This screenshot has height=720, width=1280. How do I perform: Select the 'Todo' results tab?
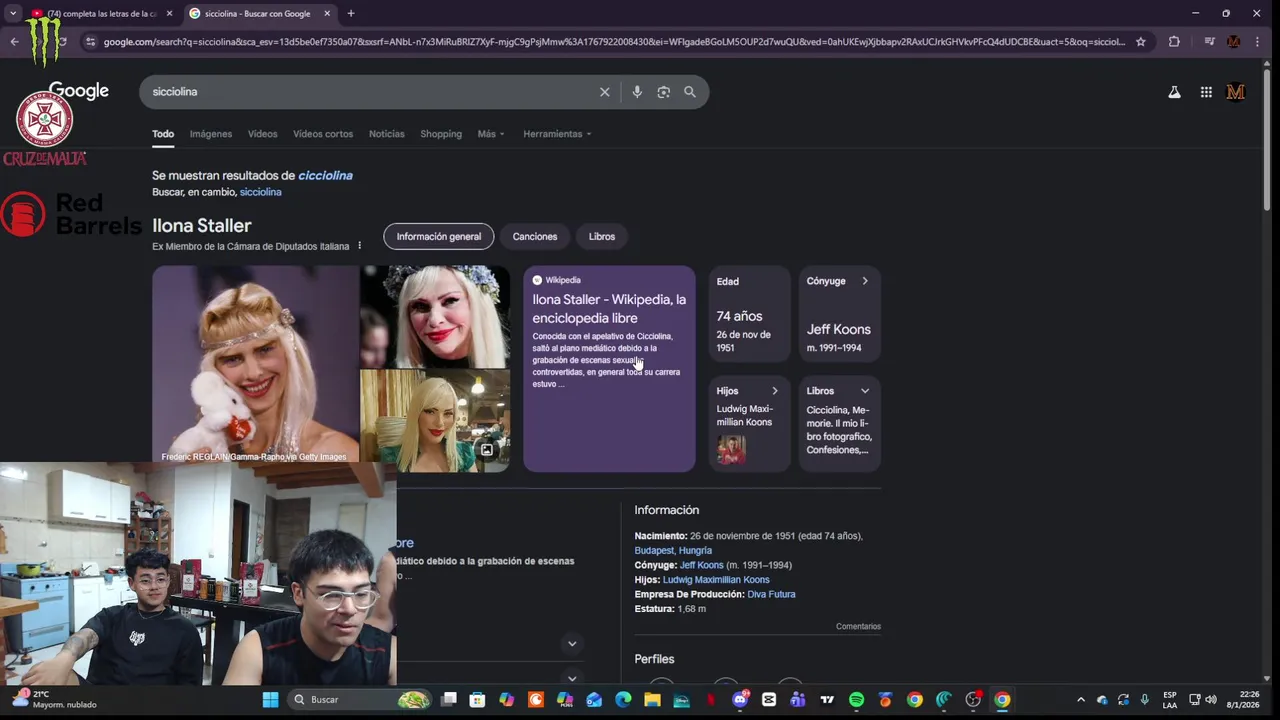(x=163, y=134)
